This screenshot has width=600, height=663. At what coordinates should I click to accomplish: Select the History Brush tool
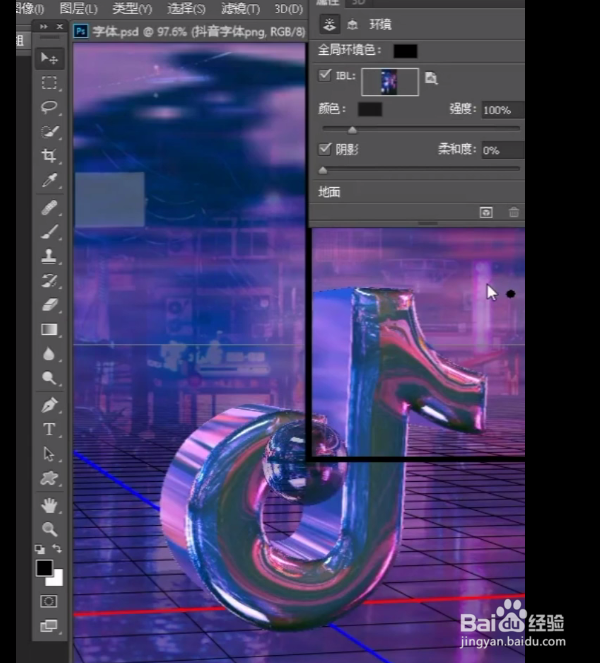(x=49, y=280)
